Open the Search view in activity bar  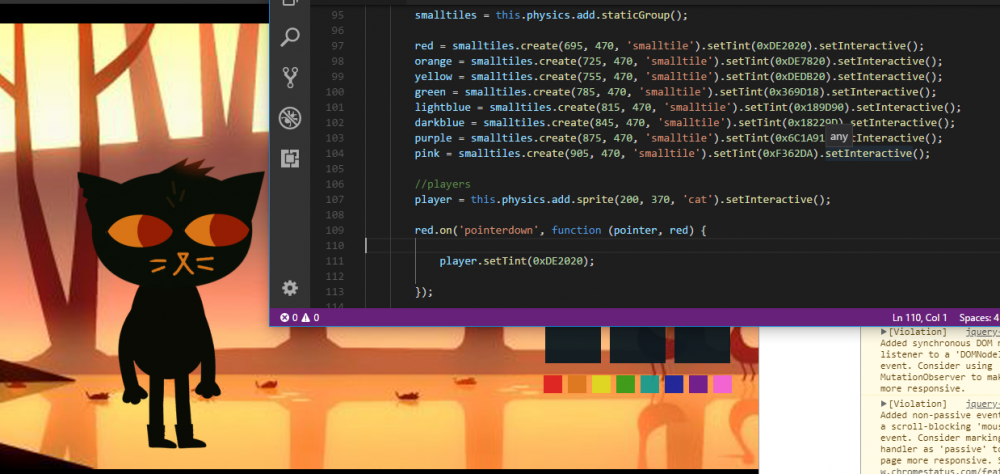[290, 38]
